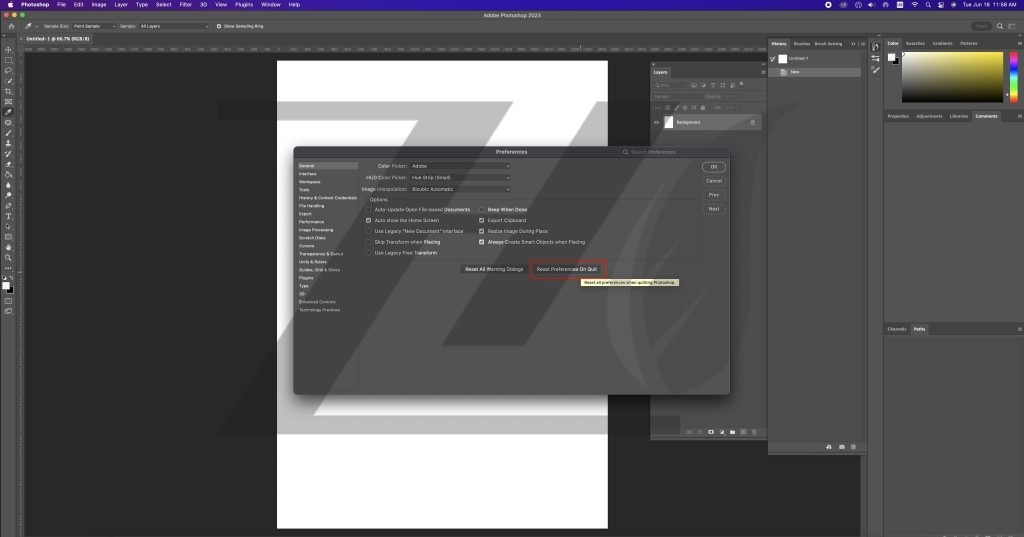Choose the Horizontal Type tool
The height and width of the screenshot is (537, 1024).
coord(8,216)
